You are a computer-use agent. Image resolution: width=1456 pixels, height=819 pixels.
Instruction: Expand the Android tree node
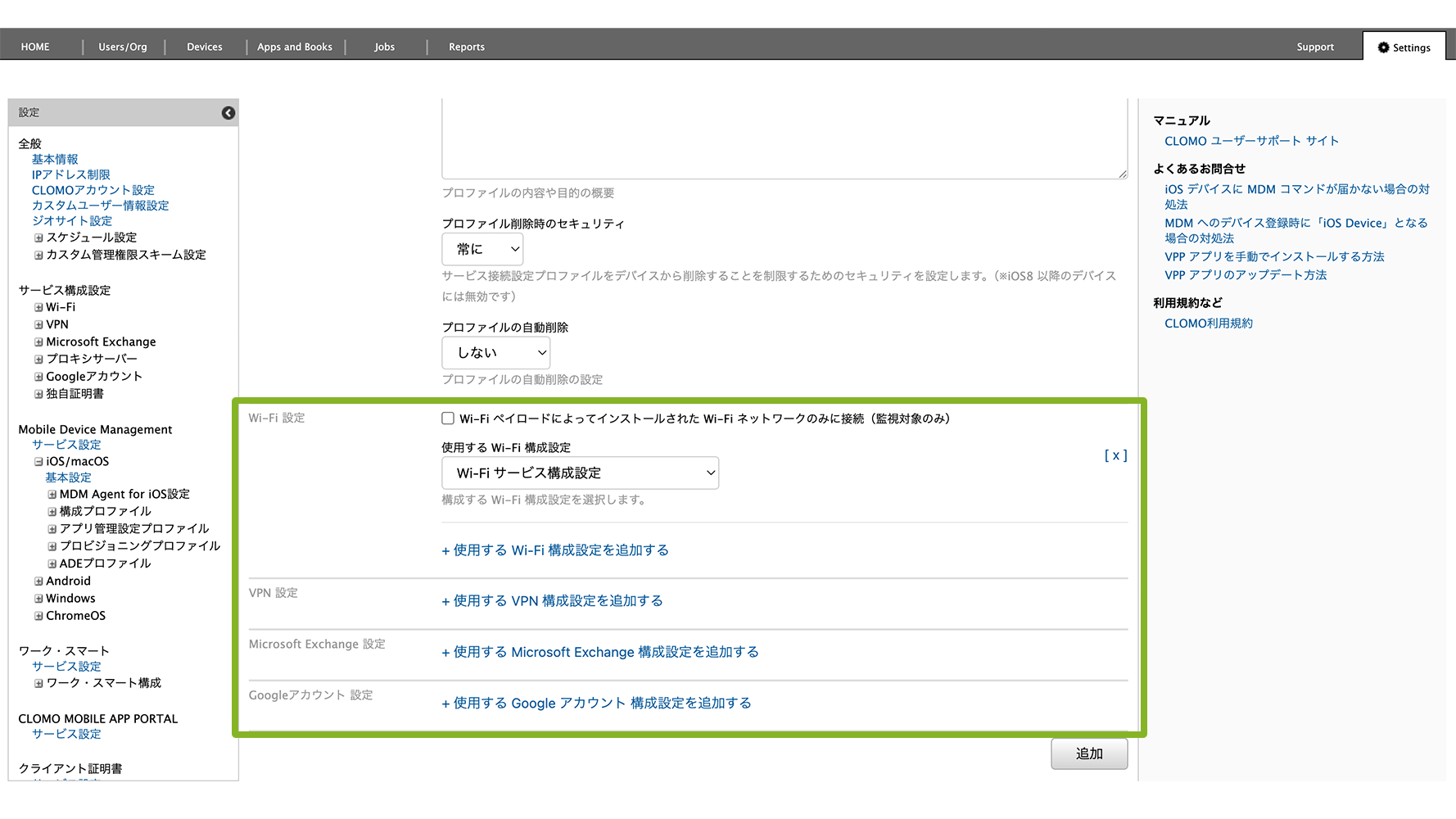(x=38, y=581)
